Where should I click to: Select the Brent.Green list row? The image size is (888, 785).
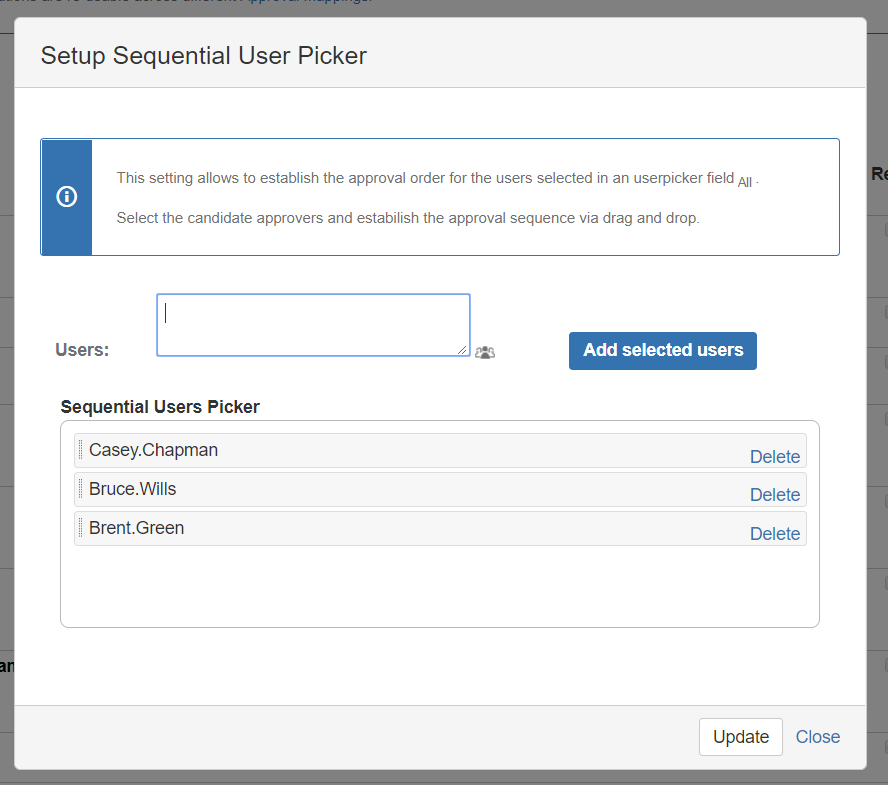tap(440, 529)
